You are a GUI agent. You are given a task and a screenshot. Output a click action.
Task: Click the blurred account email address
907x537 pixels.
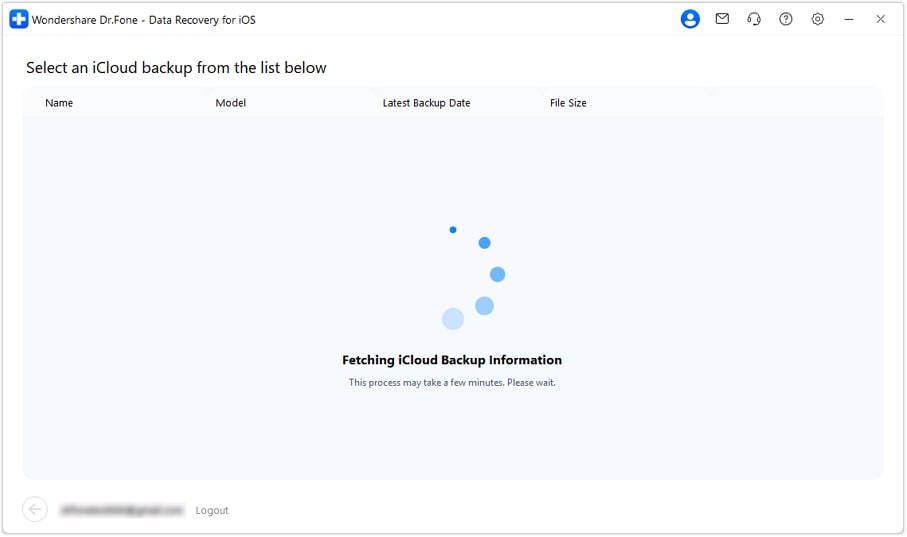click(x=122, y=510)
